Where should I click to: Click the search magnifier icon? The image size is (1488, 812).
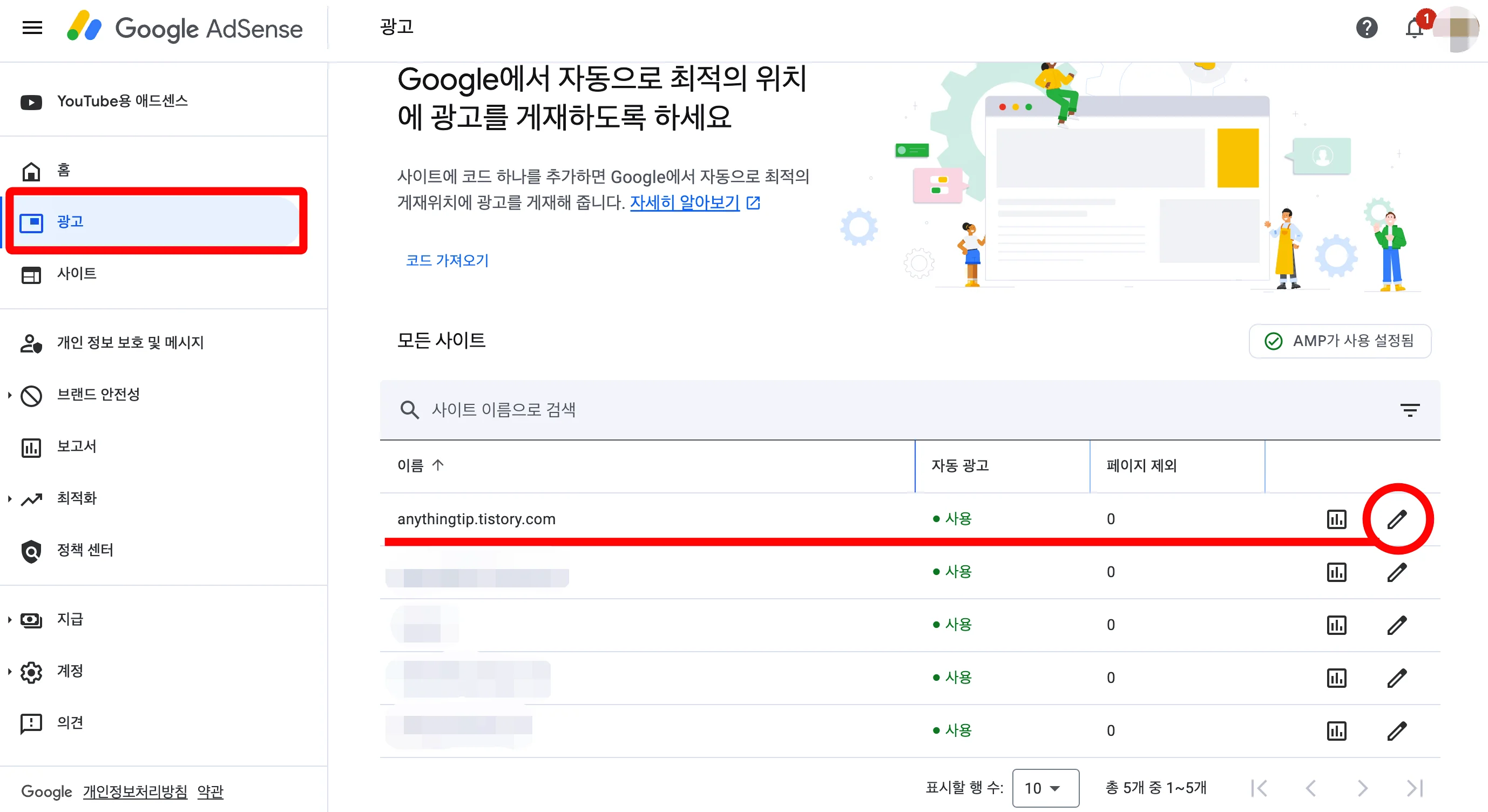tap(410, 409)
